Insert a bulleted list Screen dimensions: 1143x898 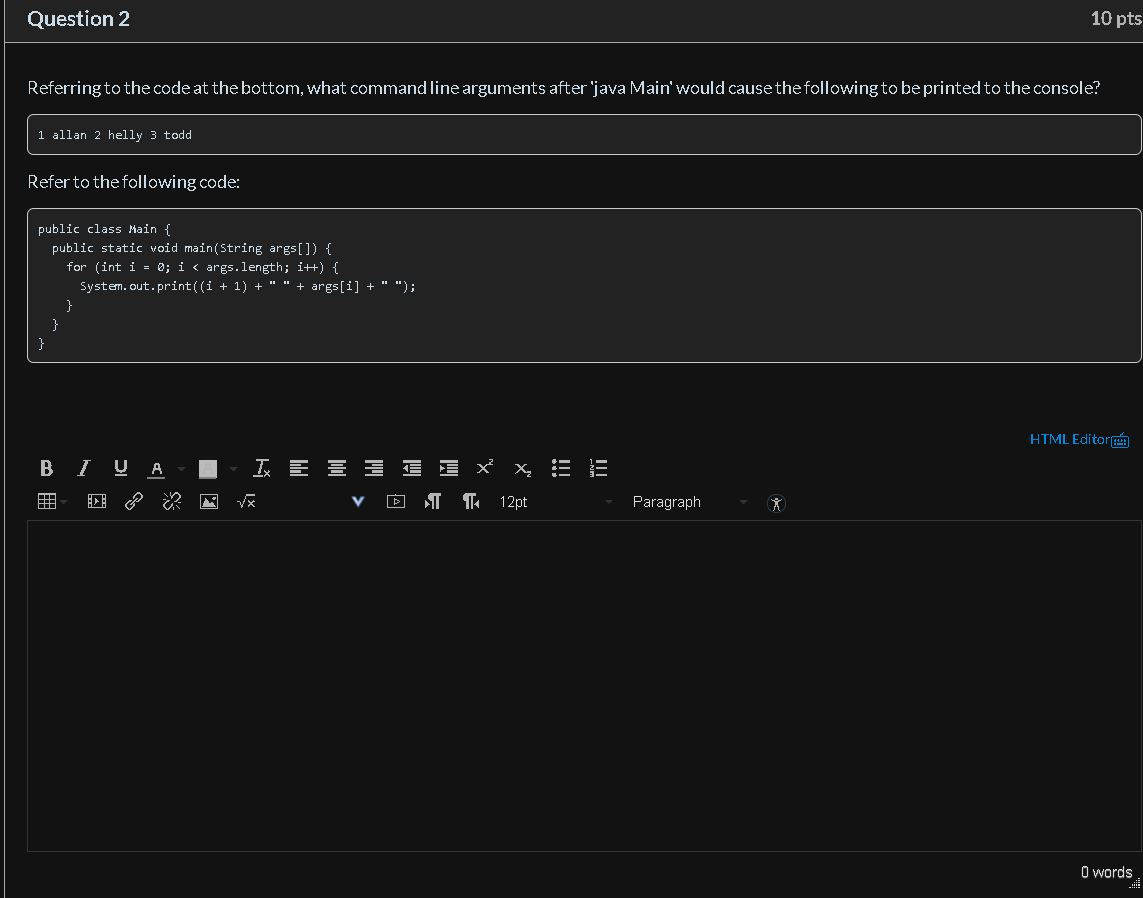point(561,468)
